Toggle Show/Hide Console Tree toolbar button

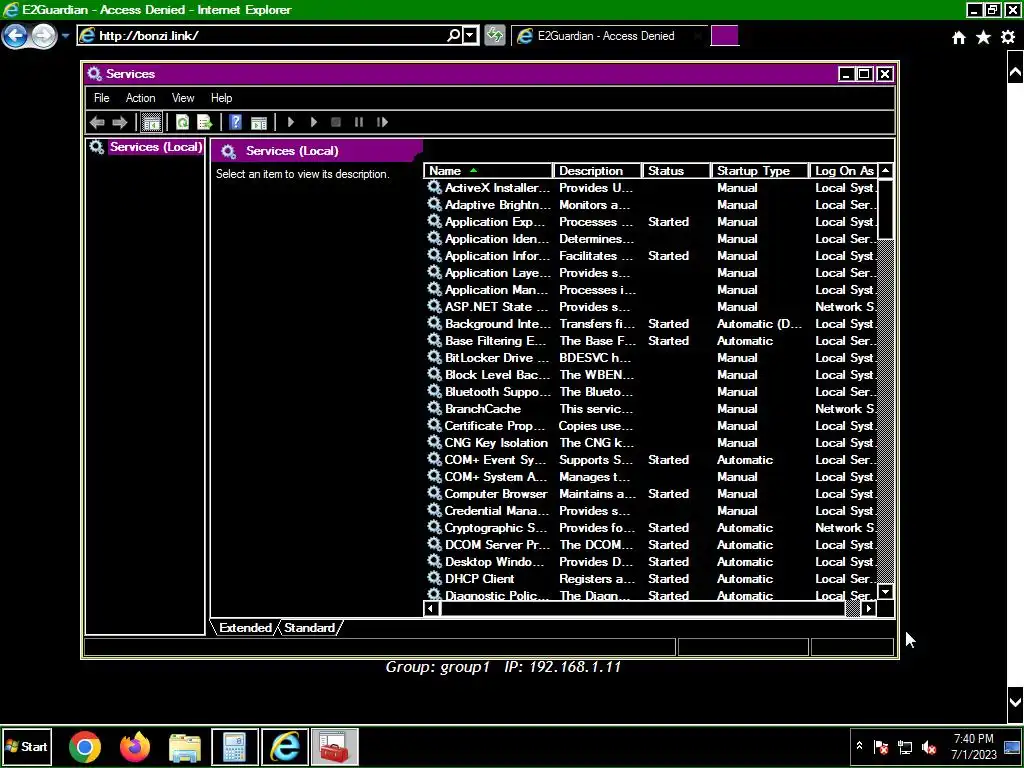pyautogui.click(x=152, y=122)
